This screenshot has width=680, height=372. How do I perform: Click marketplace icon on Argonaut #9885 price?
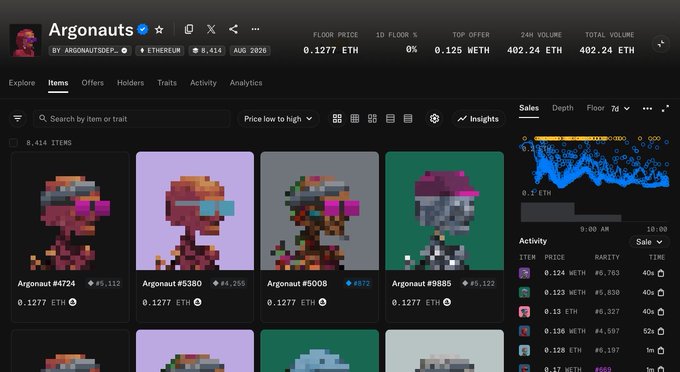447,302
